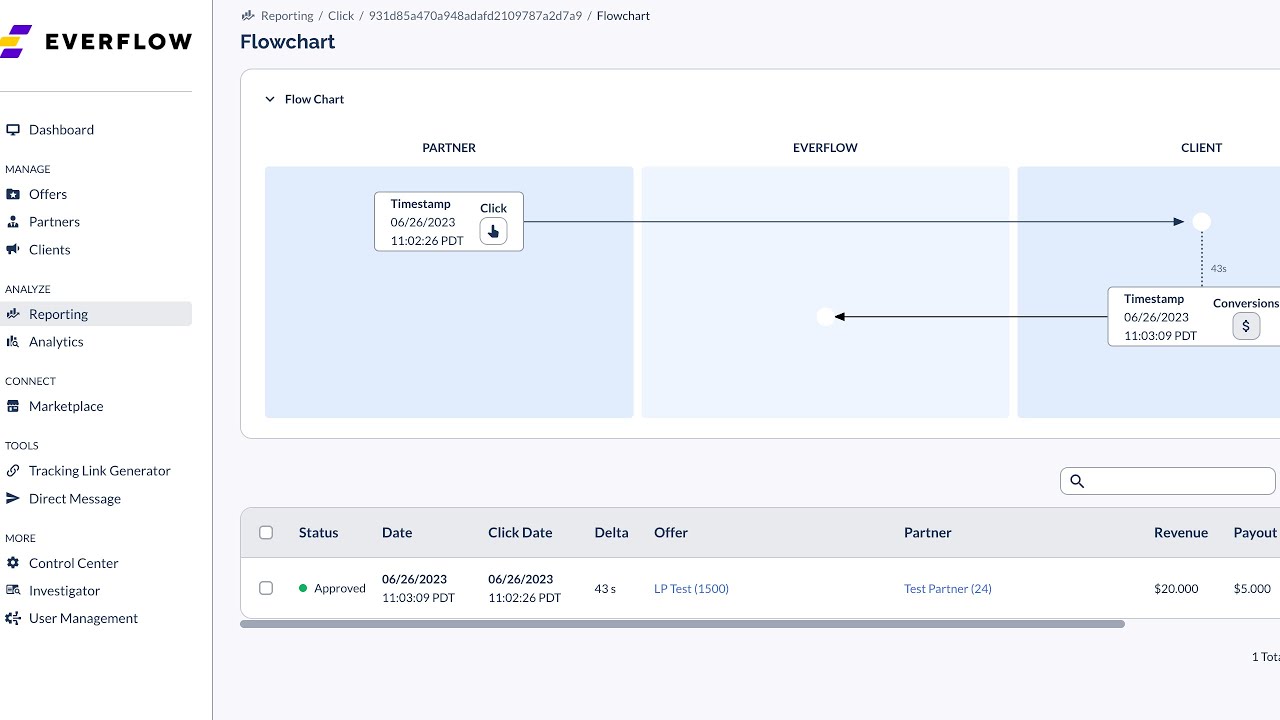Collapse the Flow Chart section chevron
Viewport: 1280px width, 720px height.
click(x=269, y=99)
